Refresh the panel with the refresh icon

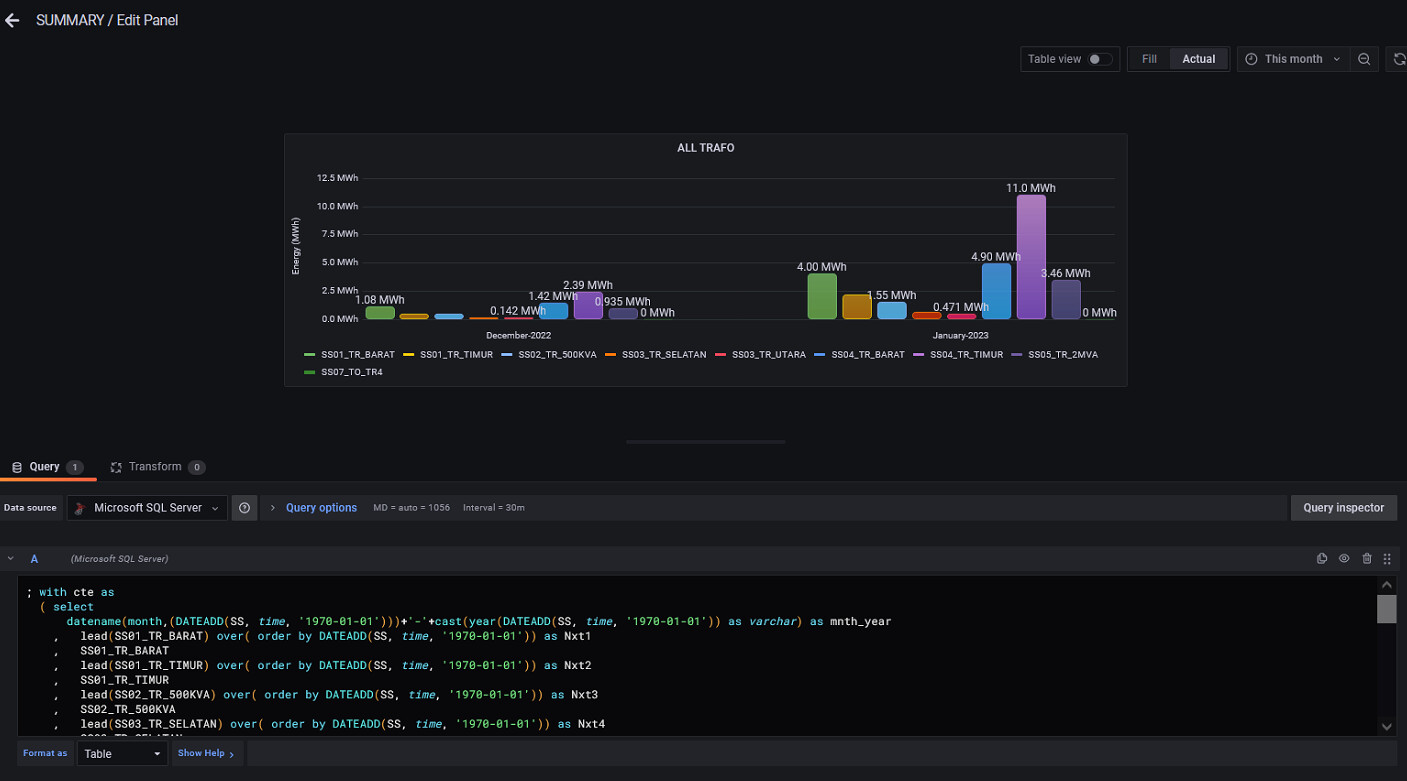pyautogui.click(x=1398, y=58)
